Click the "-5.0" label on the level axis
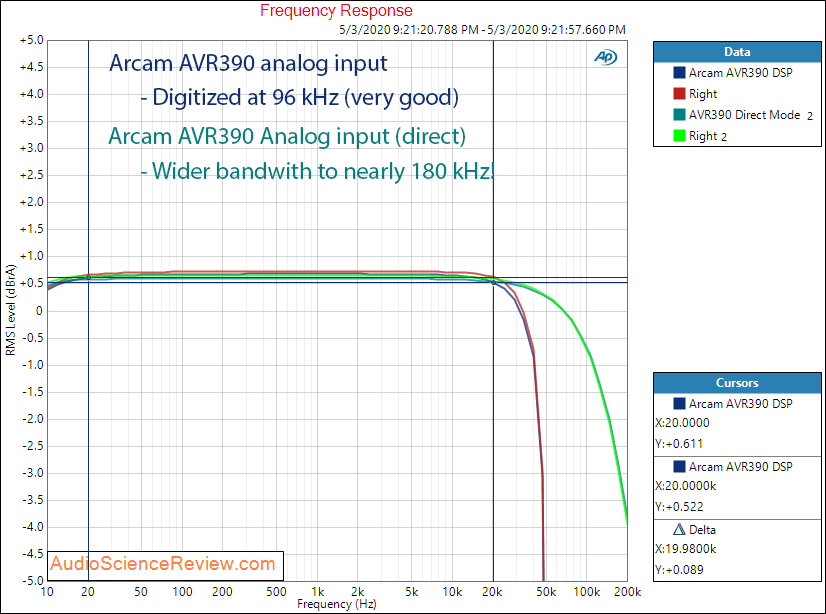 (x=33, y=580)
